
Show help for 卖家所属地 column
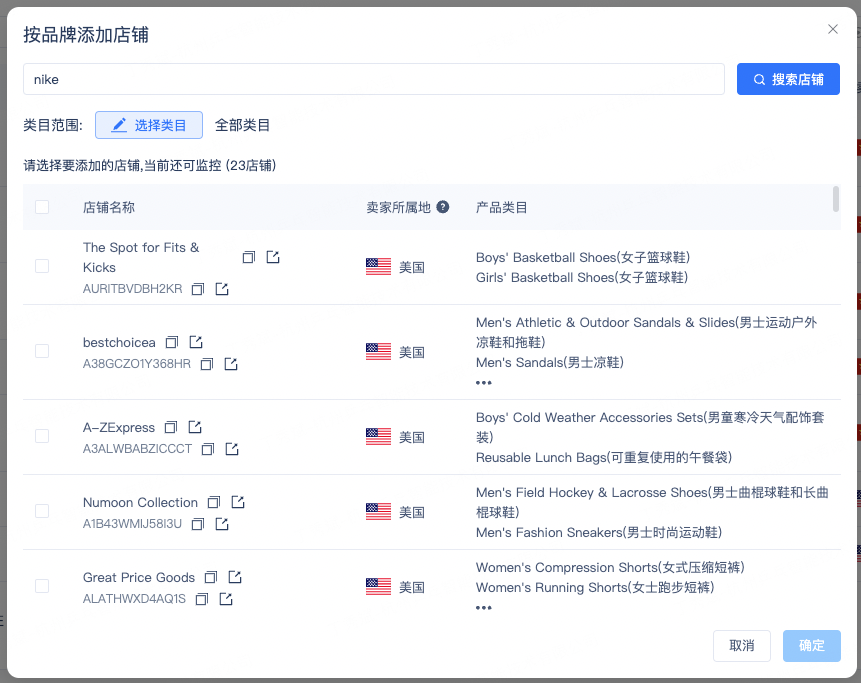[x=443, y=207]
